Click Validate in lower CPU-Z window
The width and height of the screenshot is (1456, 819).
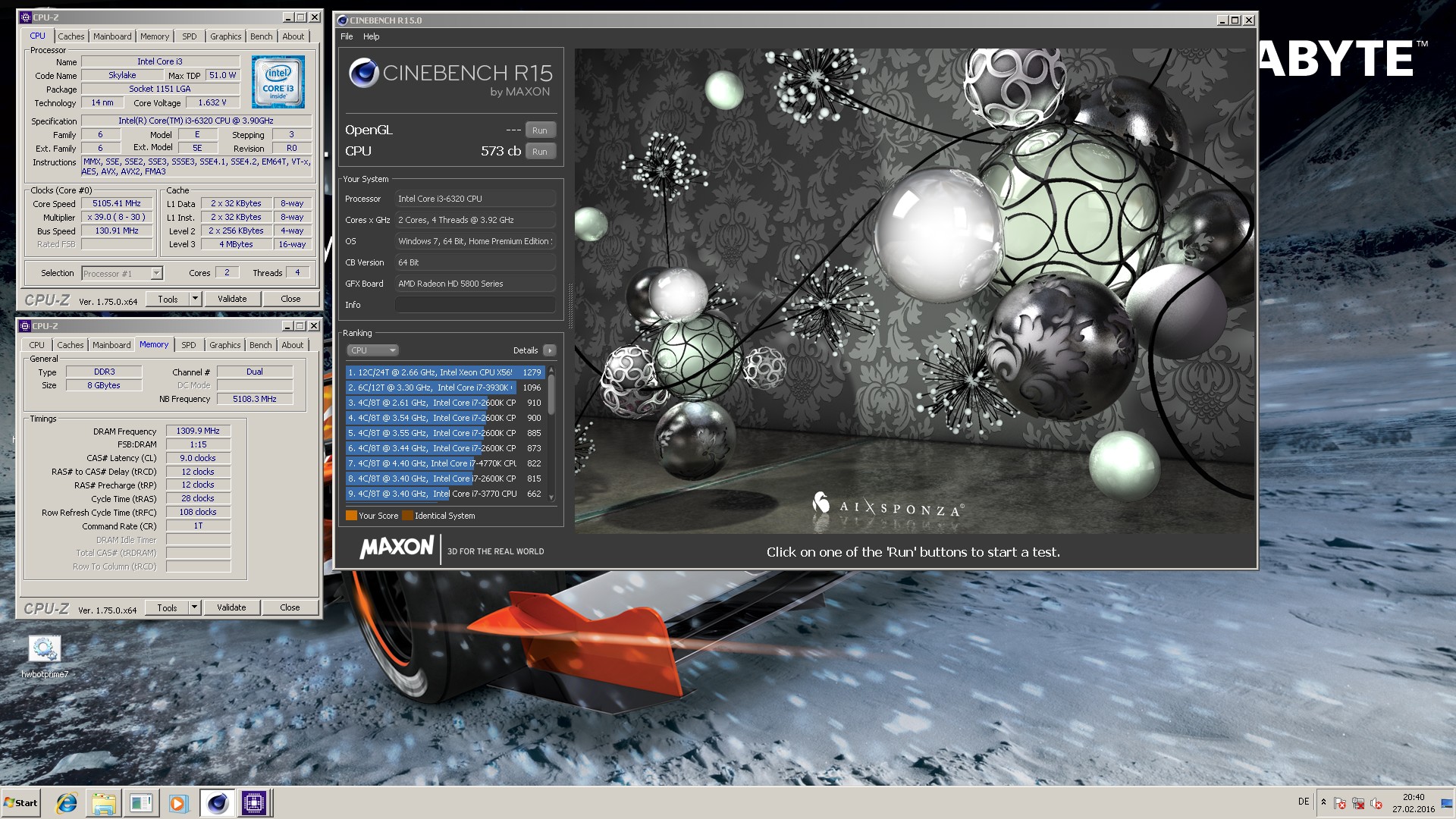[231, 607]
